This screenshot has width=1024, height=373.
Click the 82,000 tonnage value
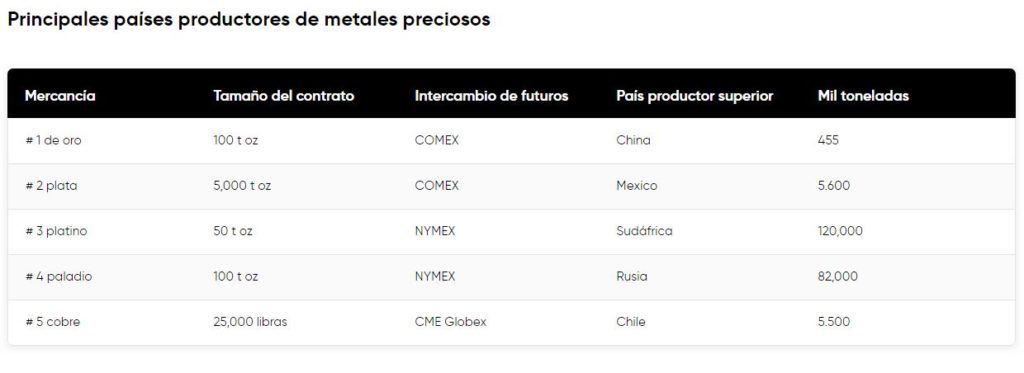(838, 276)
